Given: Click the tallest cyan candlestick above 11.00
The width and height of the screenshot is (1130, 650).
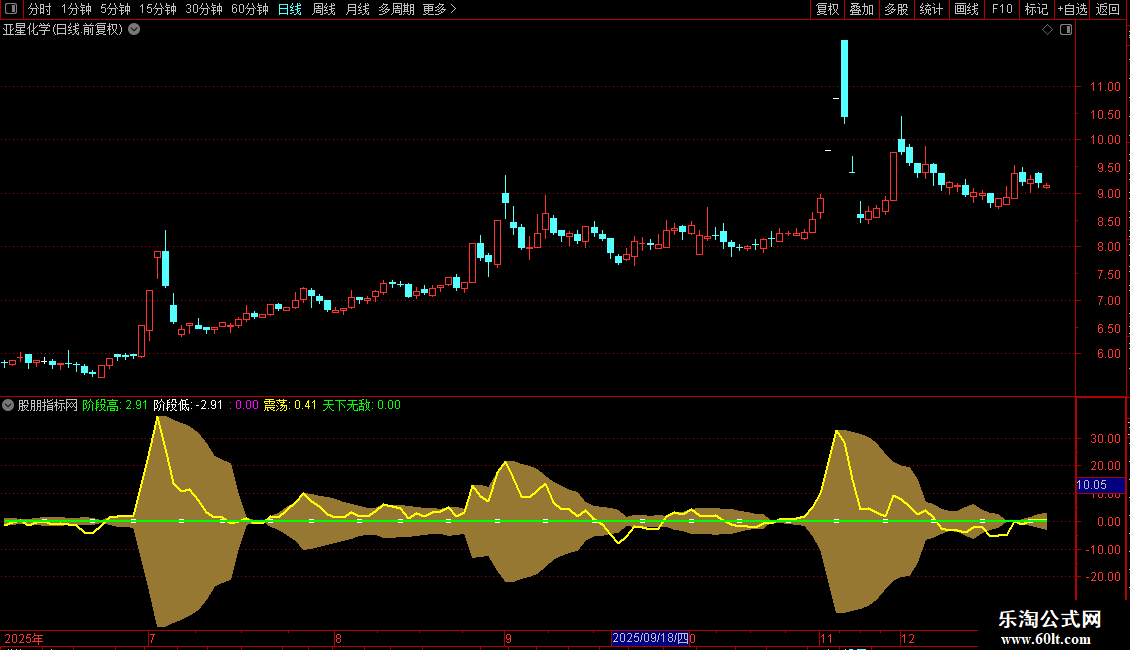Looking at the screenshot, I should 845,78.
